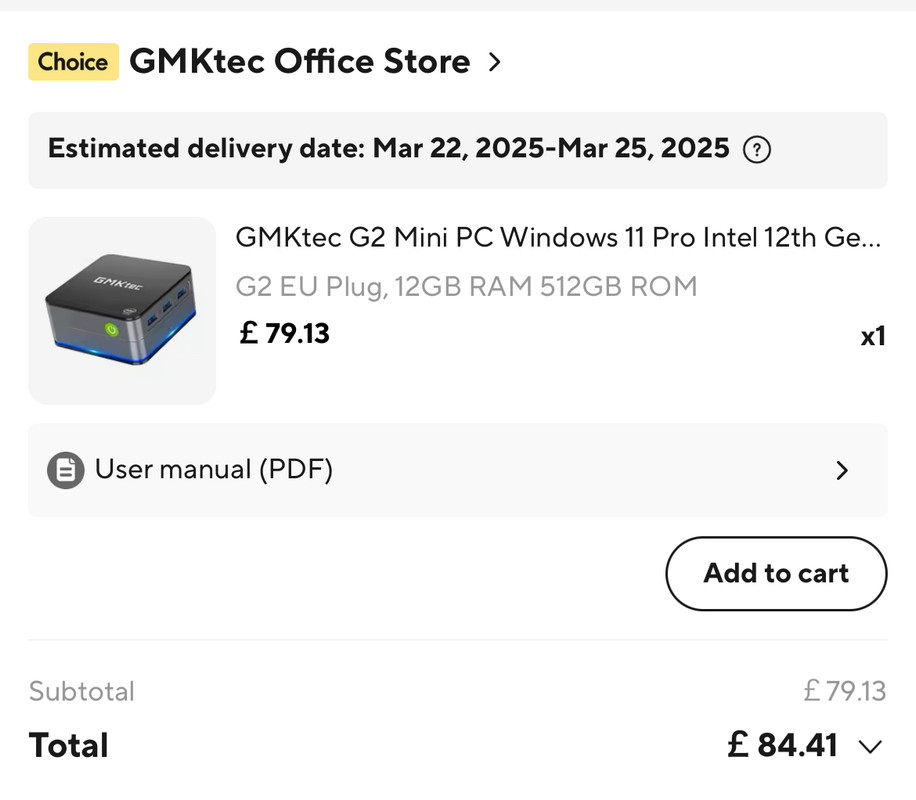Click the green power button on the product image
Screen dimensions: 916x800
[x=112, y=330]
